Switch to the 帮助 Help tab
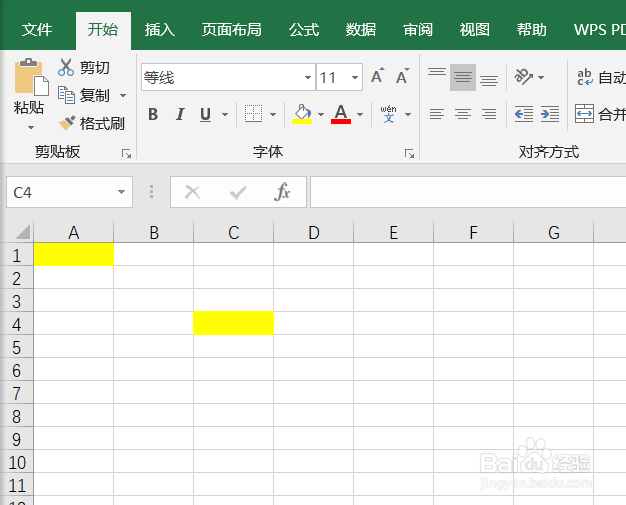Image resolution: width=626 pixels, height=505 pixels. click(x=531, y=30)
